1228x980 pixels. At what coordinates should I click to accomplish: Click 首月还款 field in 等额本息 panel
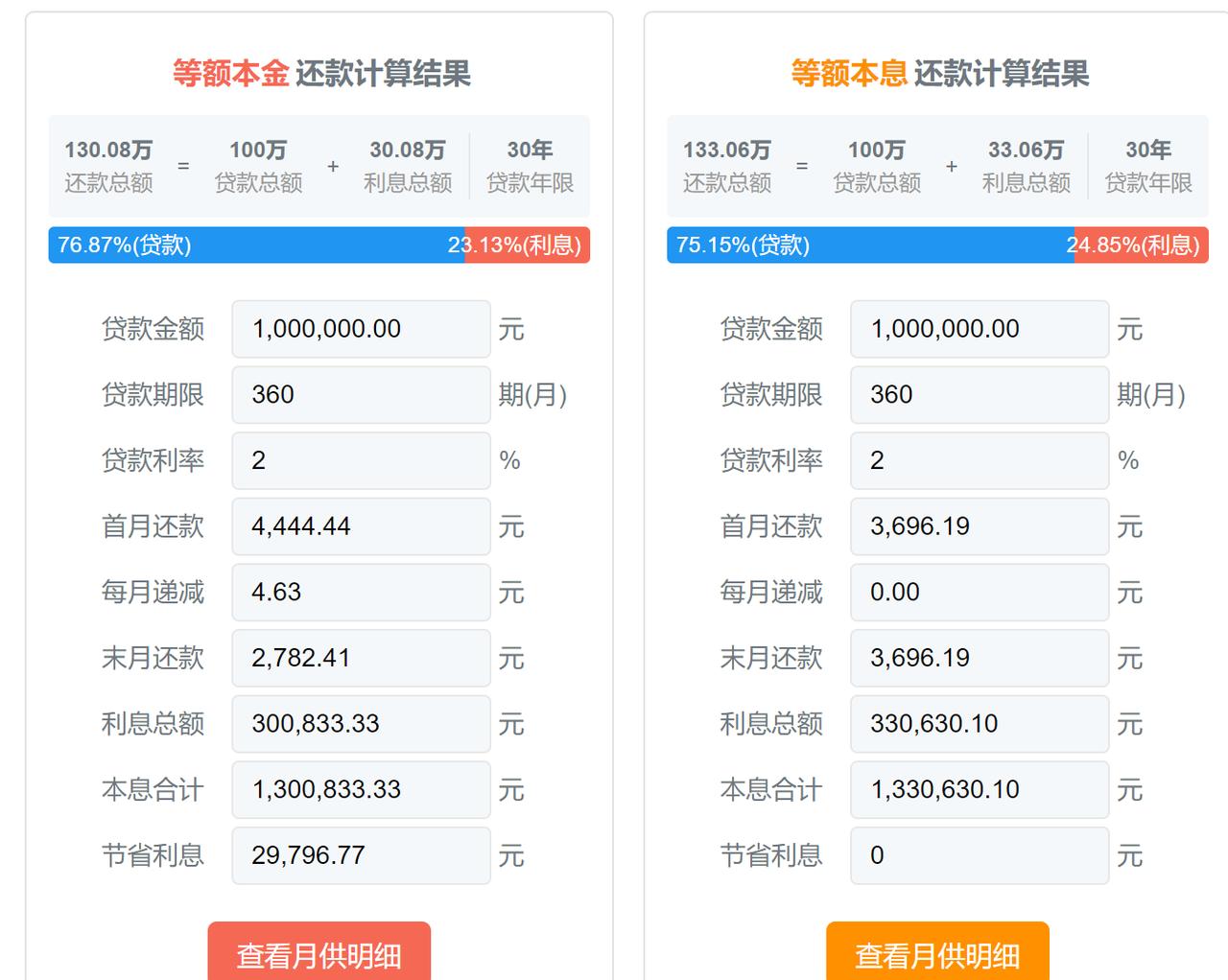coord(980,526)
